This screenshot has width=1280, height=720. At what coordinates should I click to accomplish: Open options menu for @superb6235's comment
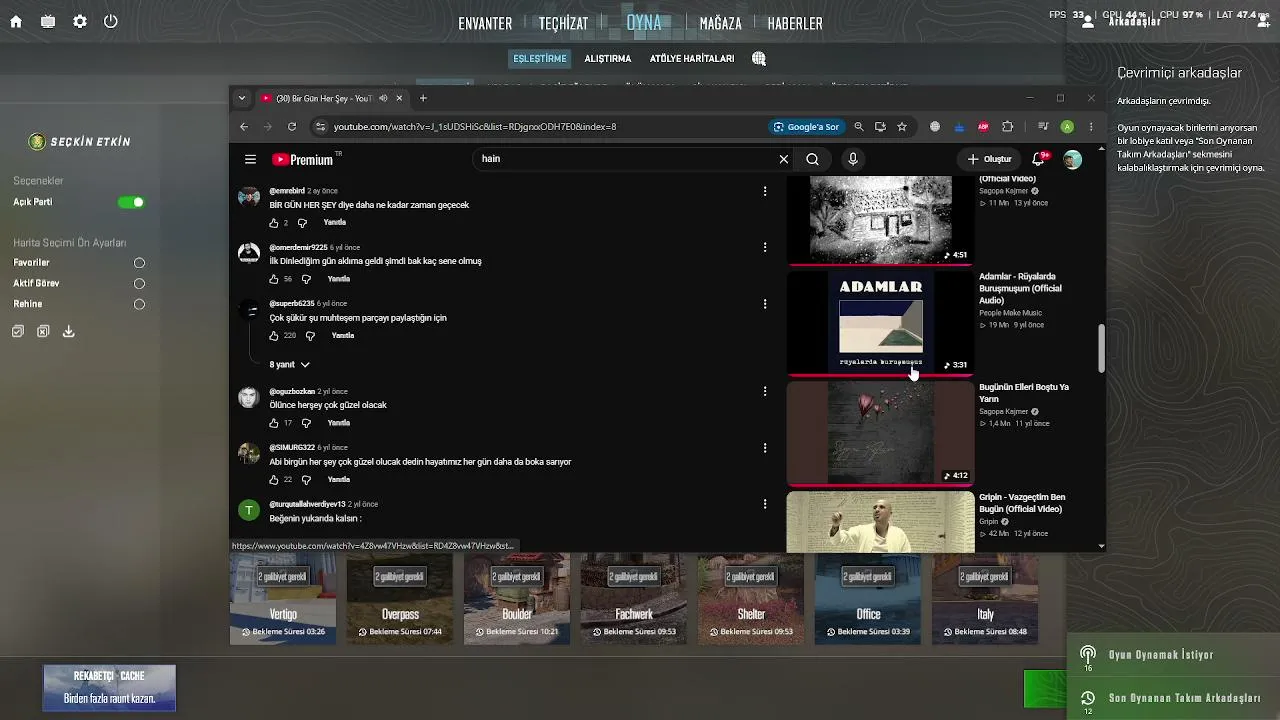[x=765, y=304]
